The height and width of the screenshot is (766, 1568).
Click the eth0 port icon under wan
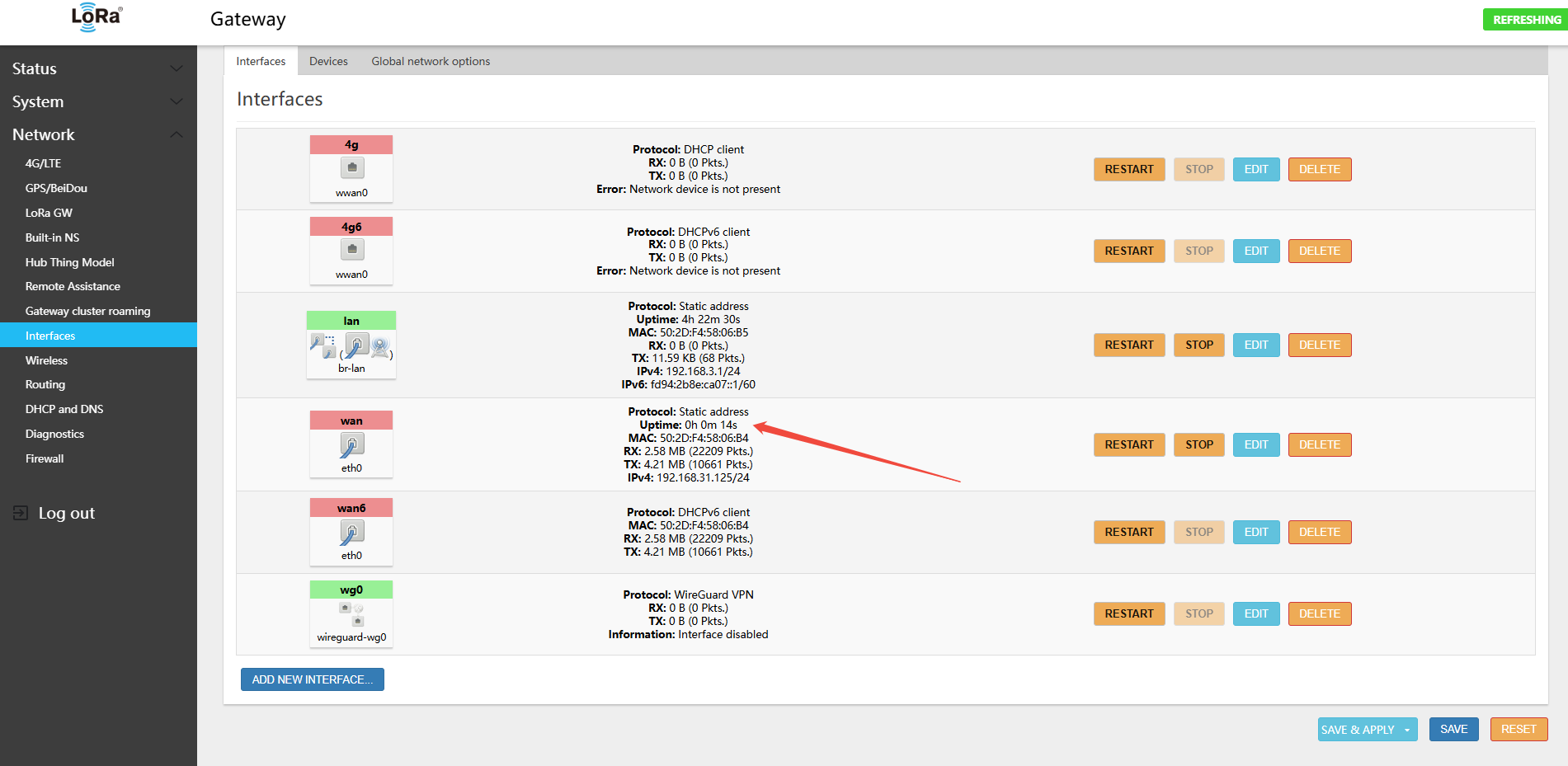[352, 445]
